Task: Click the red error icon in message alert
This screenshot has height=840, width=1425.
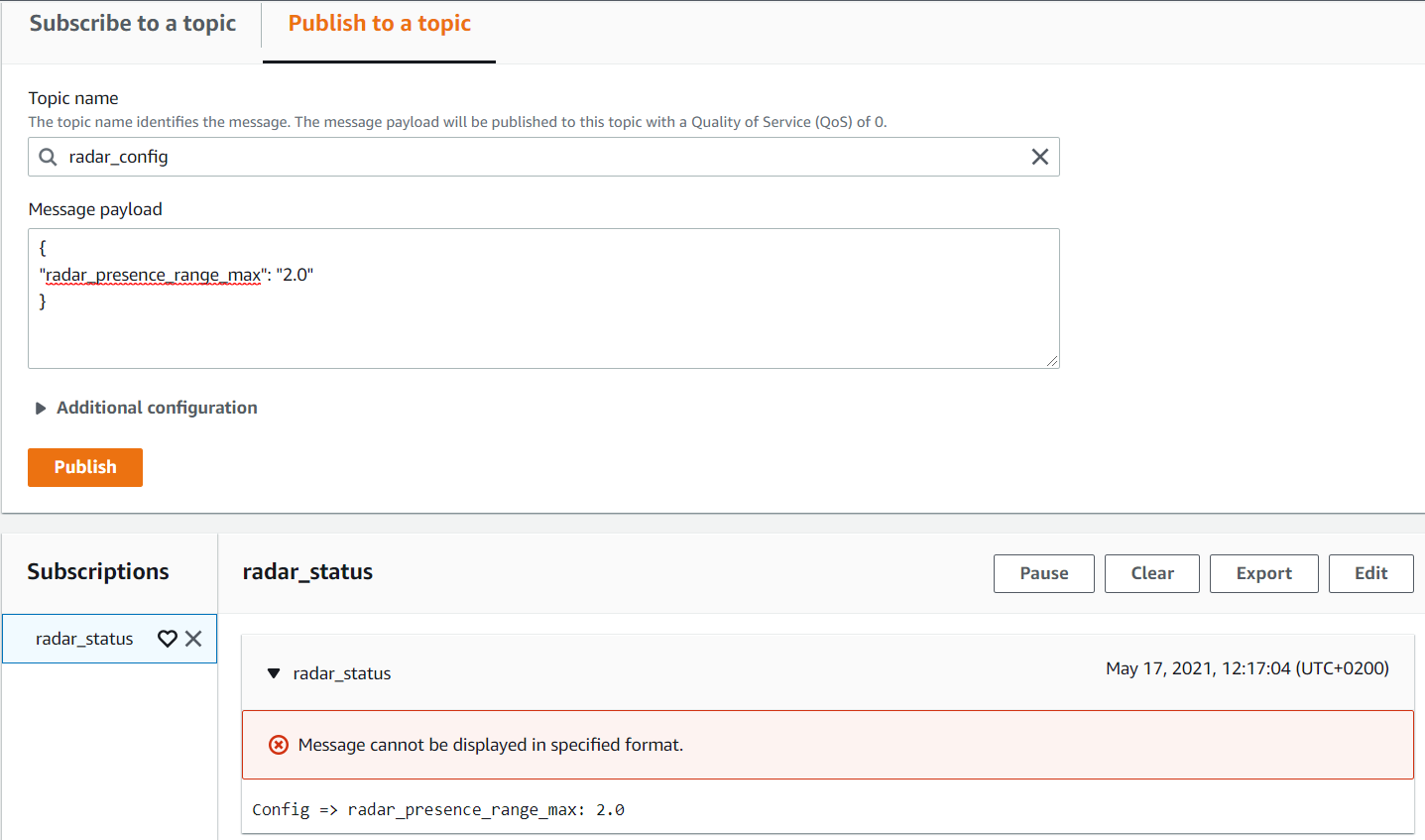Action: pos(279,745)
